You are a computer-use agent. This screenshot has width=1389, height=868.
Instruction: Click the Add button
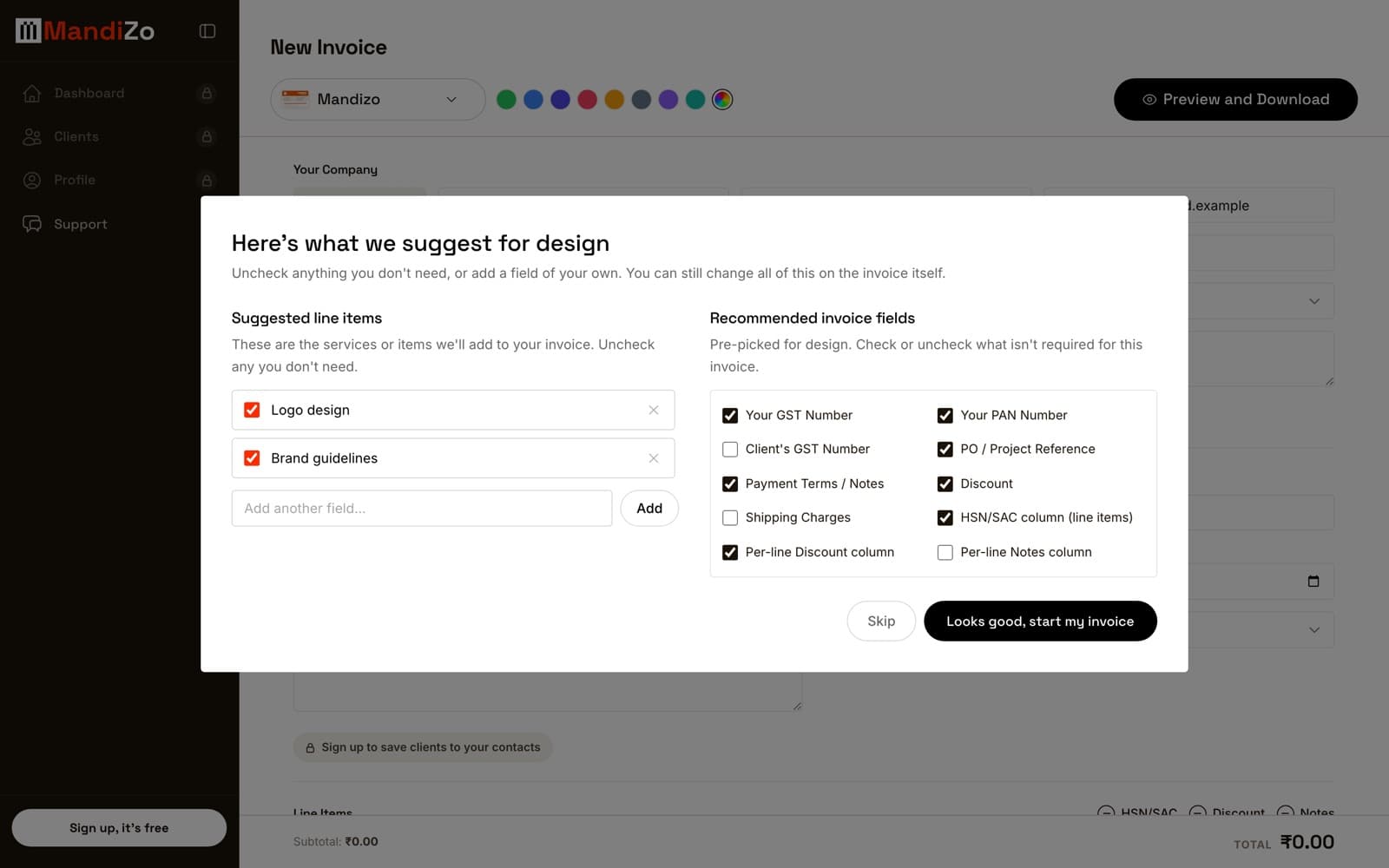pos(649,509)
